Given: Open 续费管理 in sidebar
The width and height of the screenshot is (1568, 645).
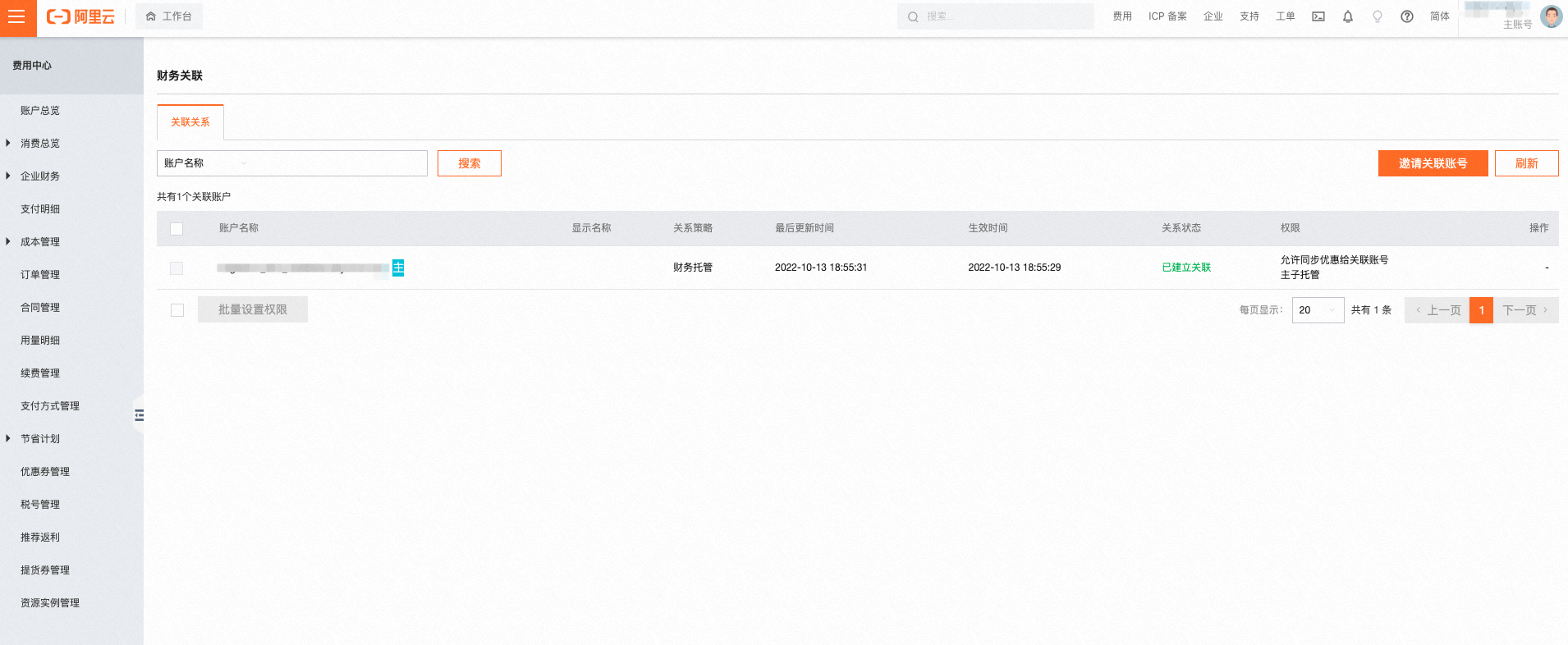Looking at the screenshot, I should tap(40, 373).
